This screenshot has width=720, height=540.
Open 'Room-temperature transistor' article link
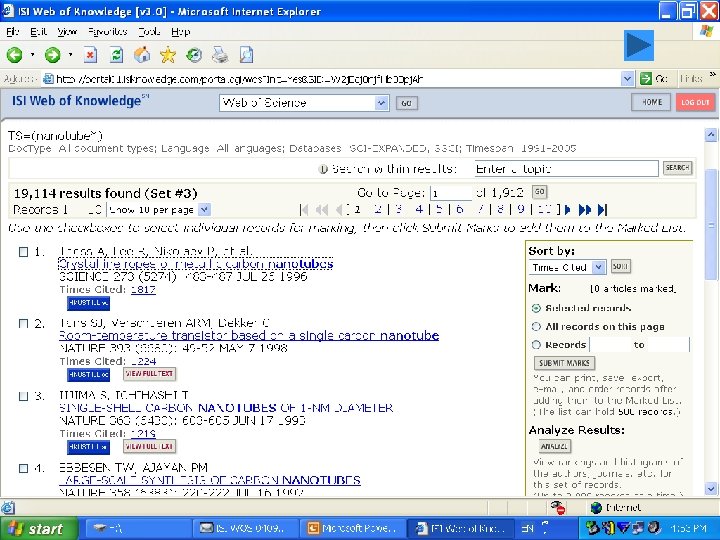tap(249, 336)
